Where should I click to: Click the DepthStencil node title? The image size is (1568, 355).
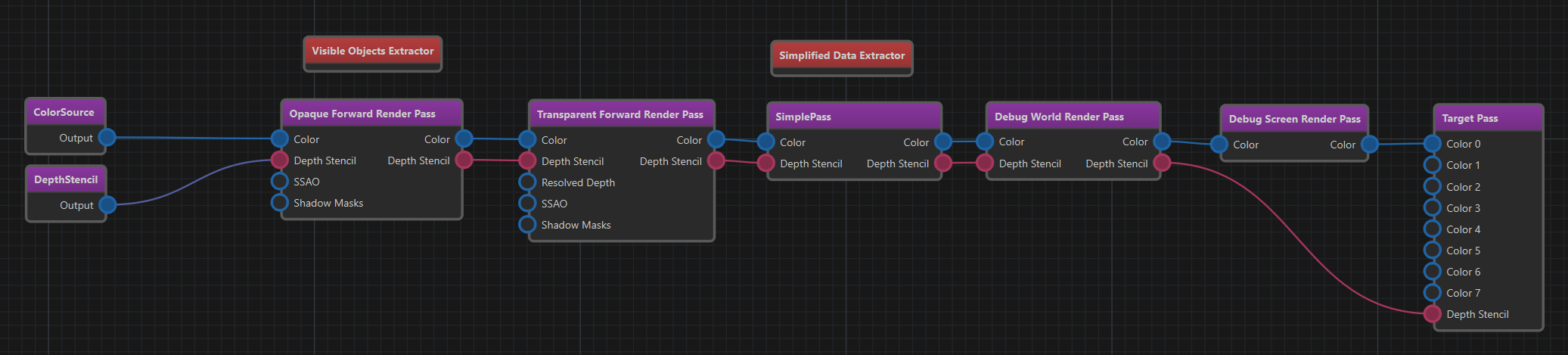click(x=66, y=179)
